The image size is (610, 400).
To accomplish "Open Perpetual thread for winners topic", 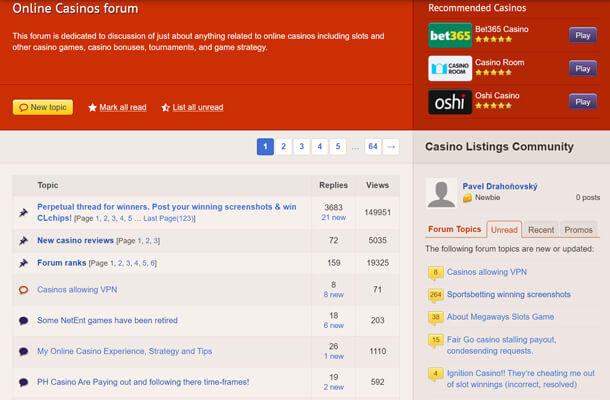I will point(167,212).
